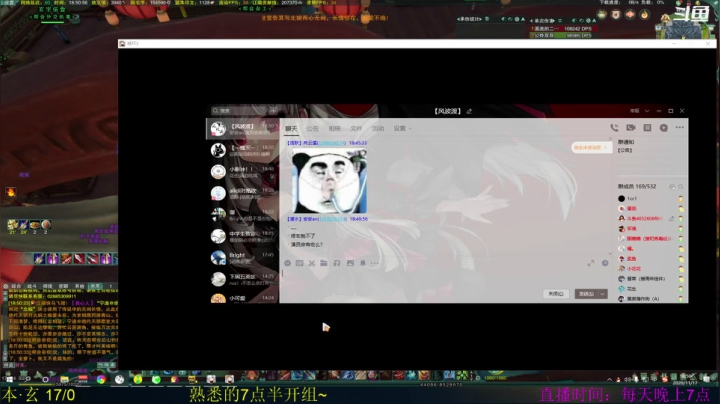This screenshot has width=720, height=404.
Task: Start a voice call in the QQ group
Action: (614, 128)
